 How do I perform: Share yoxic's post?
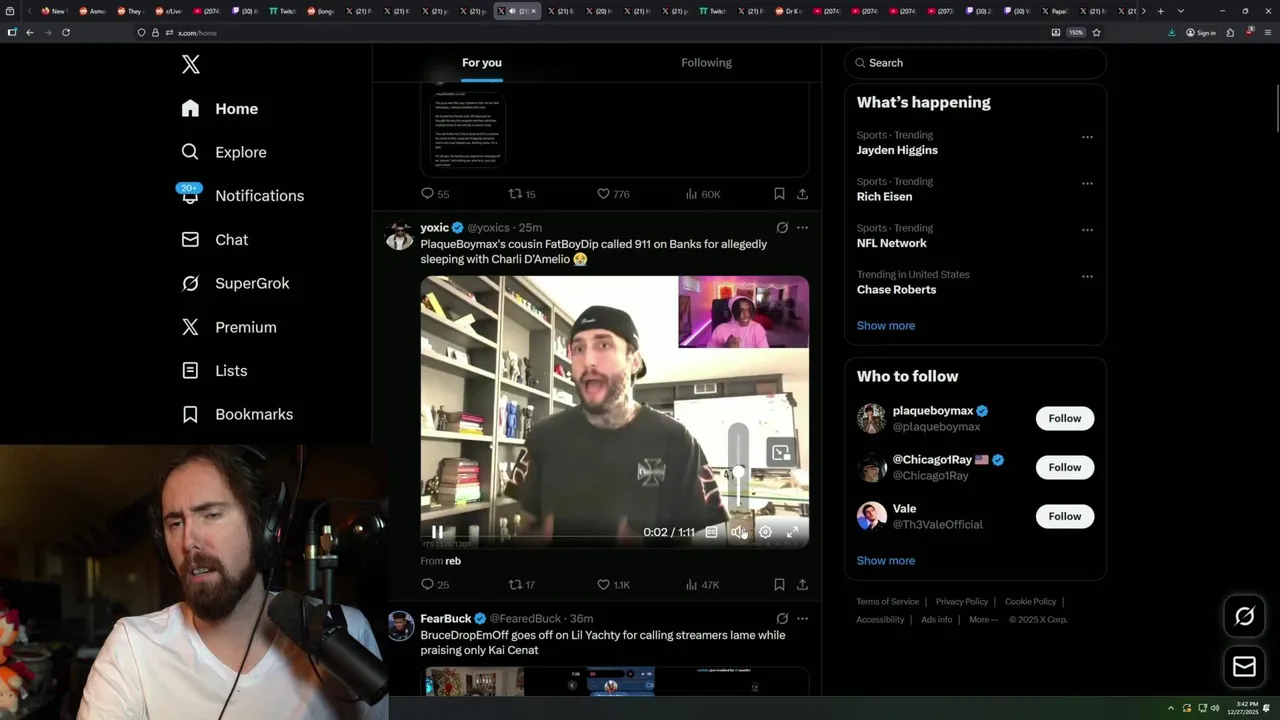click(802, 585)
